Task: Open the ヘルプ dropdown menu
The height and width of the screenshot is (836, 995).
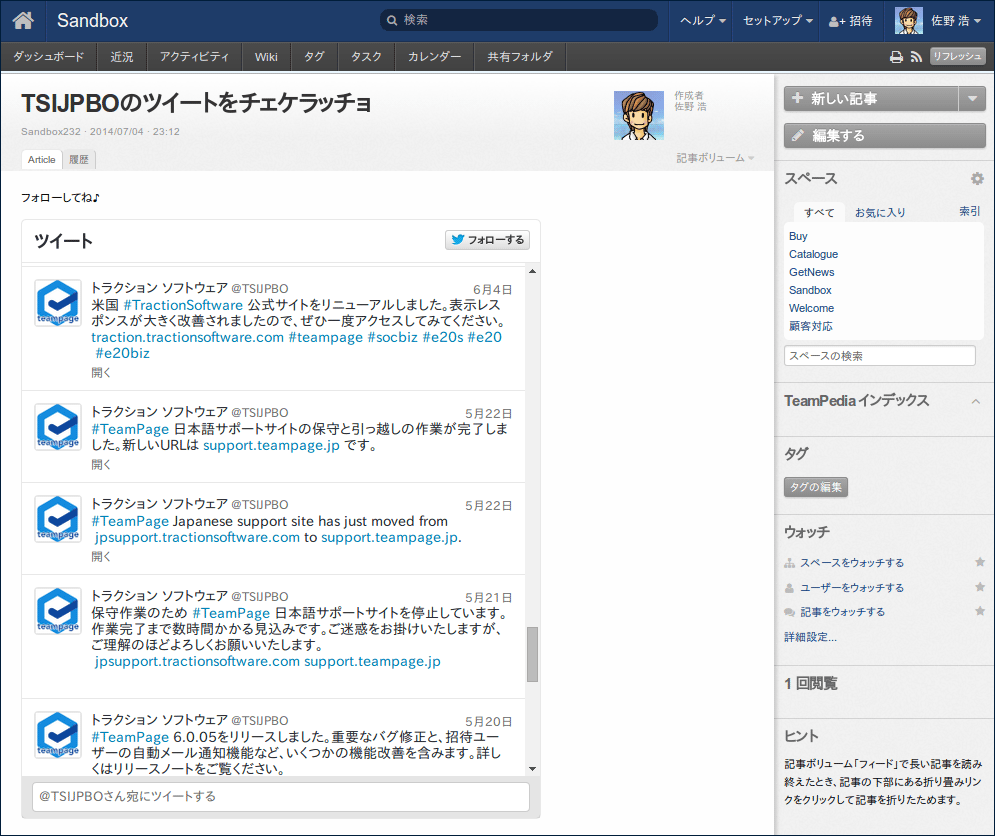Action: tap(702, 20)
